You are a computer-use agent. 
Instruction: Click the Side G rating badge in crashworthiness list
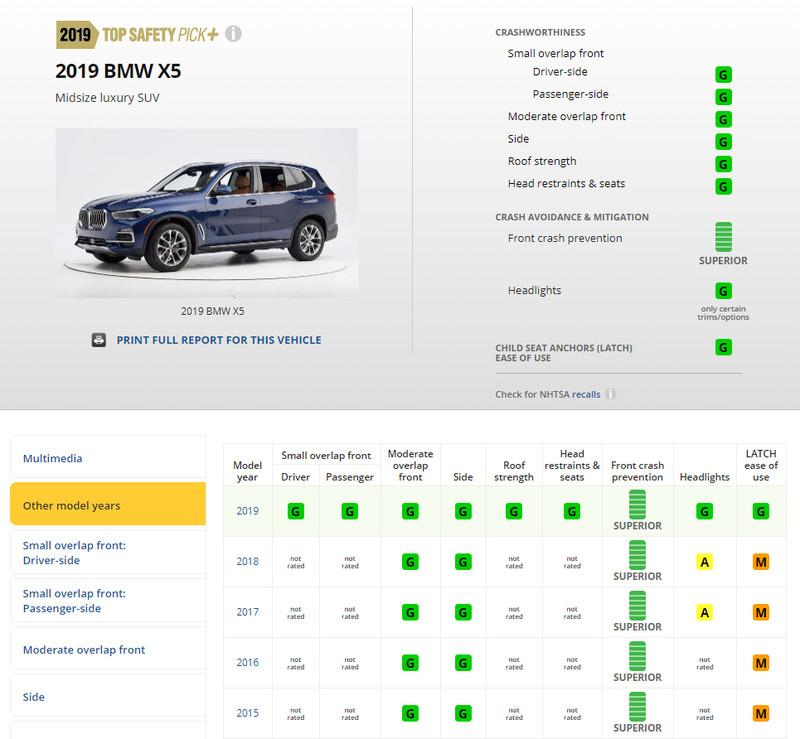pos(723,142)
